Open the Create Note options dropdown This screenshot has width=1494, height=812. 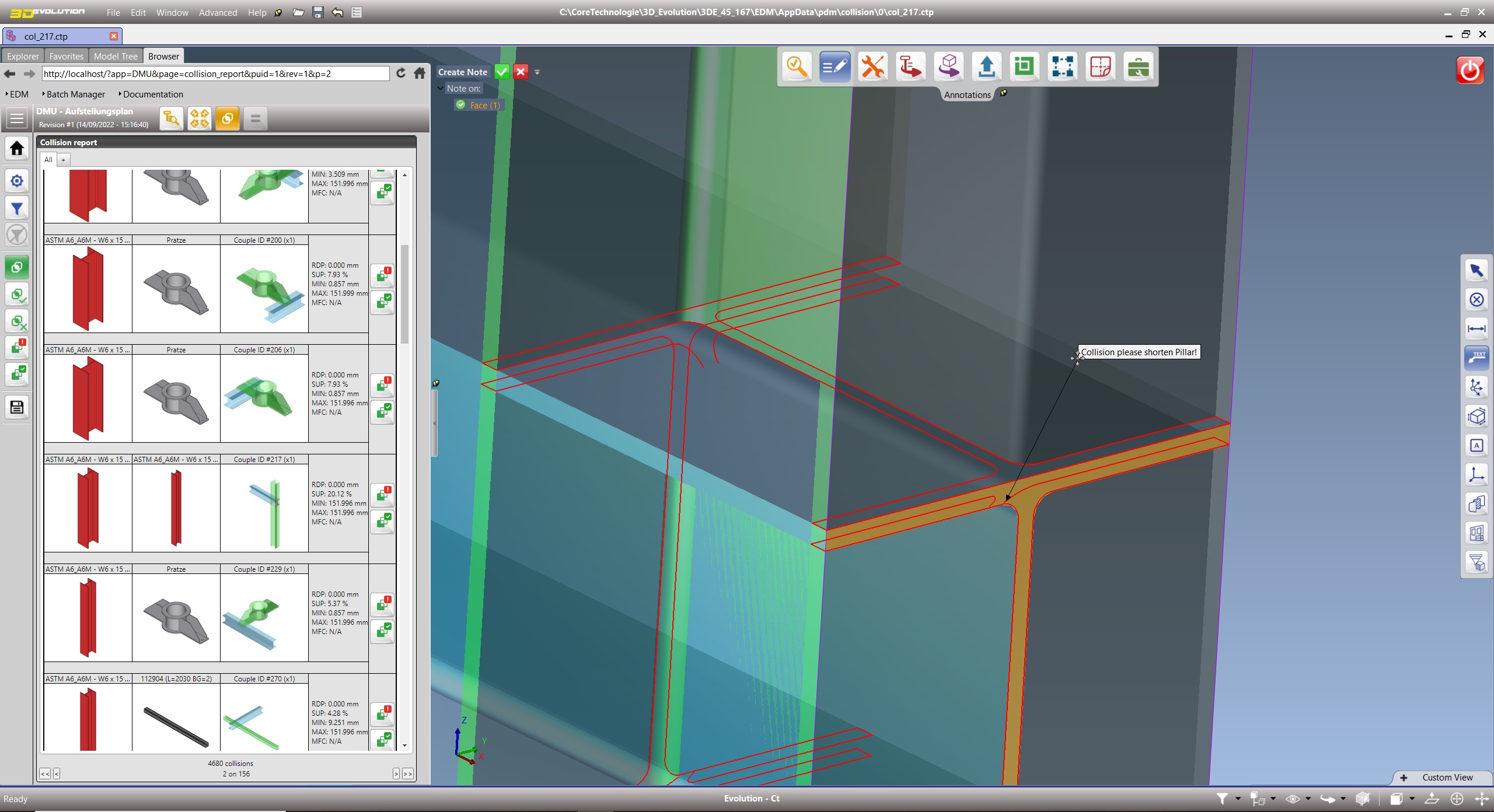click(x=536, y=72)
